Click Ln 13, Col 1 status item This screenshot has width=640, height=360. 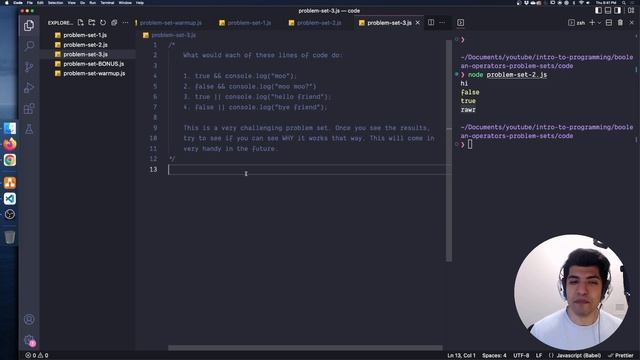click(461, 356)
